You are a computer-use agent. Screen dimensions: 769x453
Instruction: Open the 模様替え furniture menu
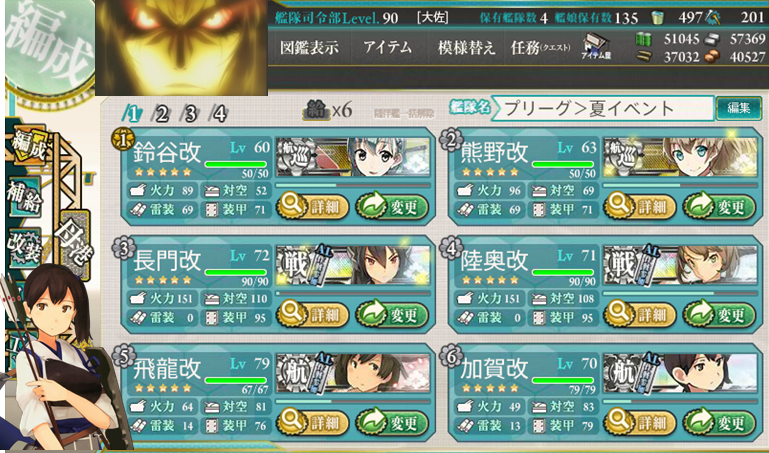[x=466, y=48]
